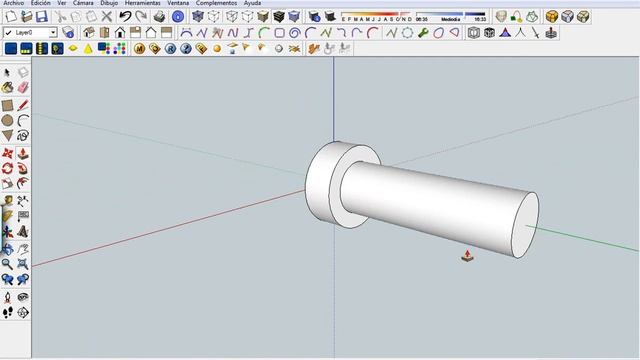Open the Complementos menu
Screen dimensions: 640x360
pyautogui.click(x=216, y=3)
